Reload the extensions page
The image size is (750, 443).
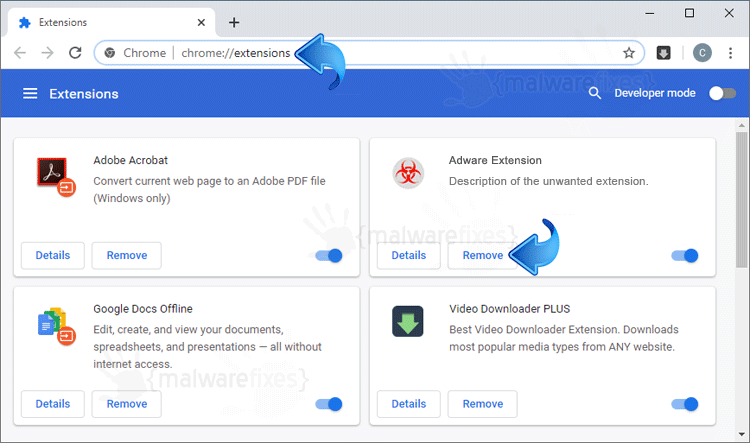[75, 53]
